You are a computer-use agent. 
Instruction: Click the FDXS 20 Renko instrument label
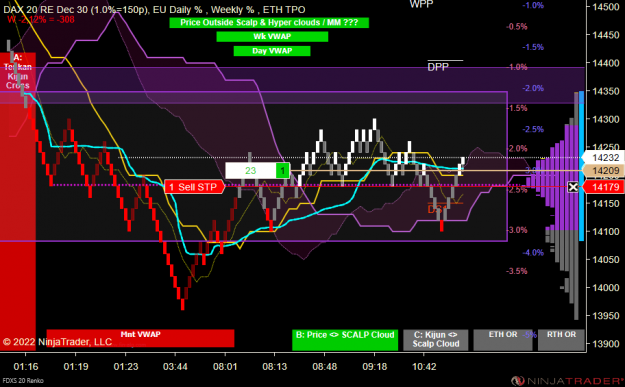(x=23, y=381)
